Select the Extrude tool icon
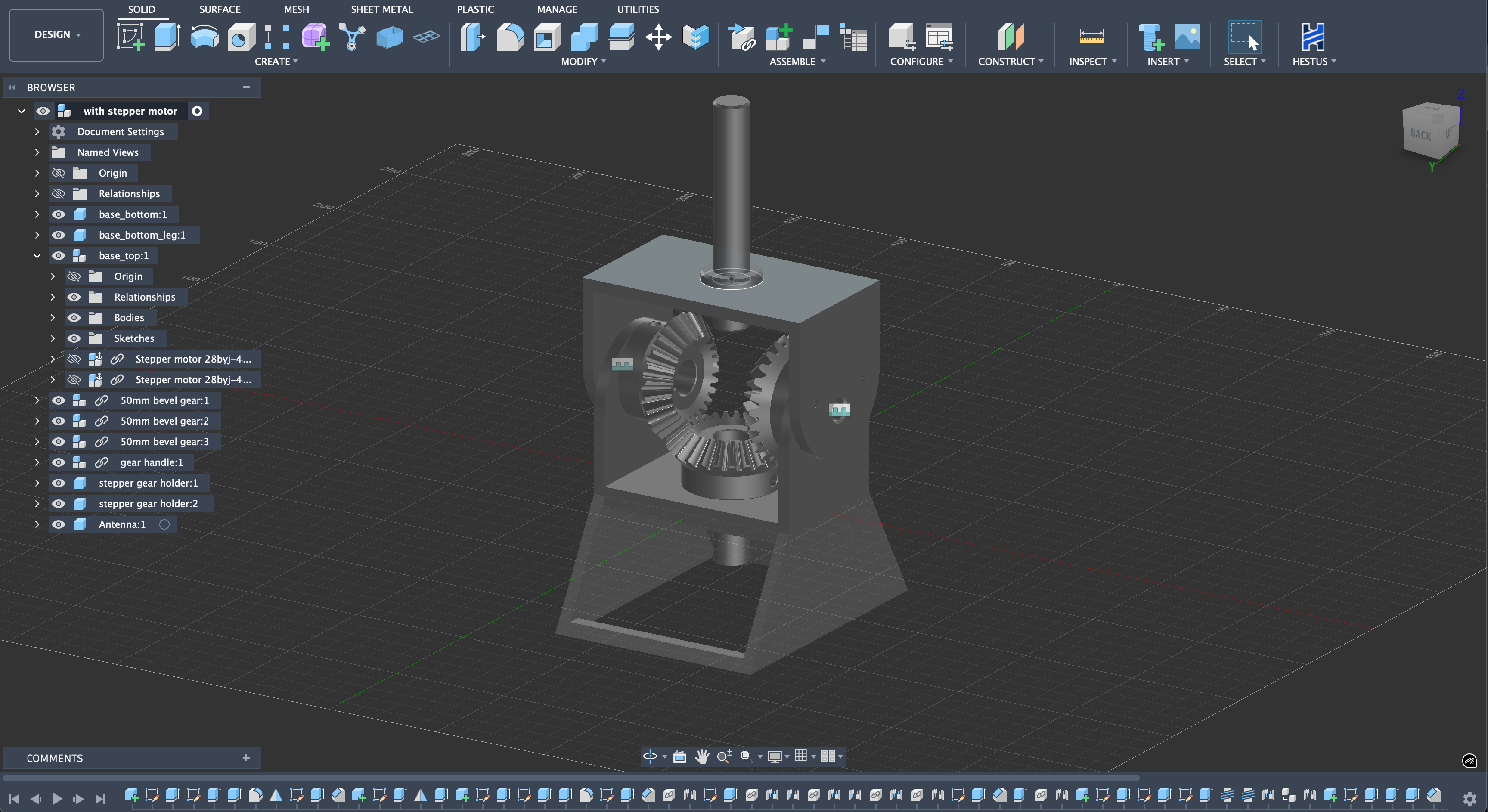This screenshot has height=812, width=1488. [x=167, y=37]
